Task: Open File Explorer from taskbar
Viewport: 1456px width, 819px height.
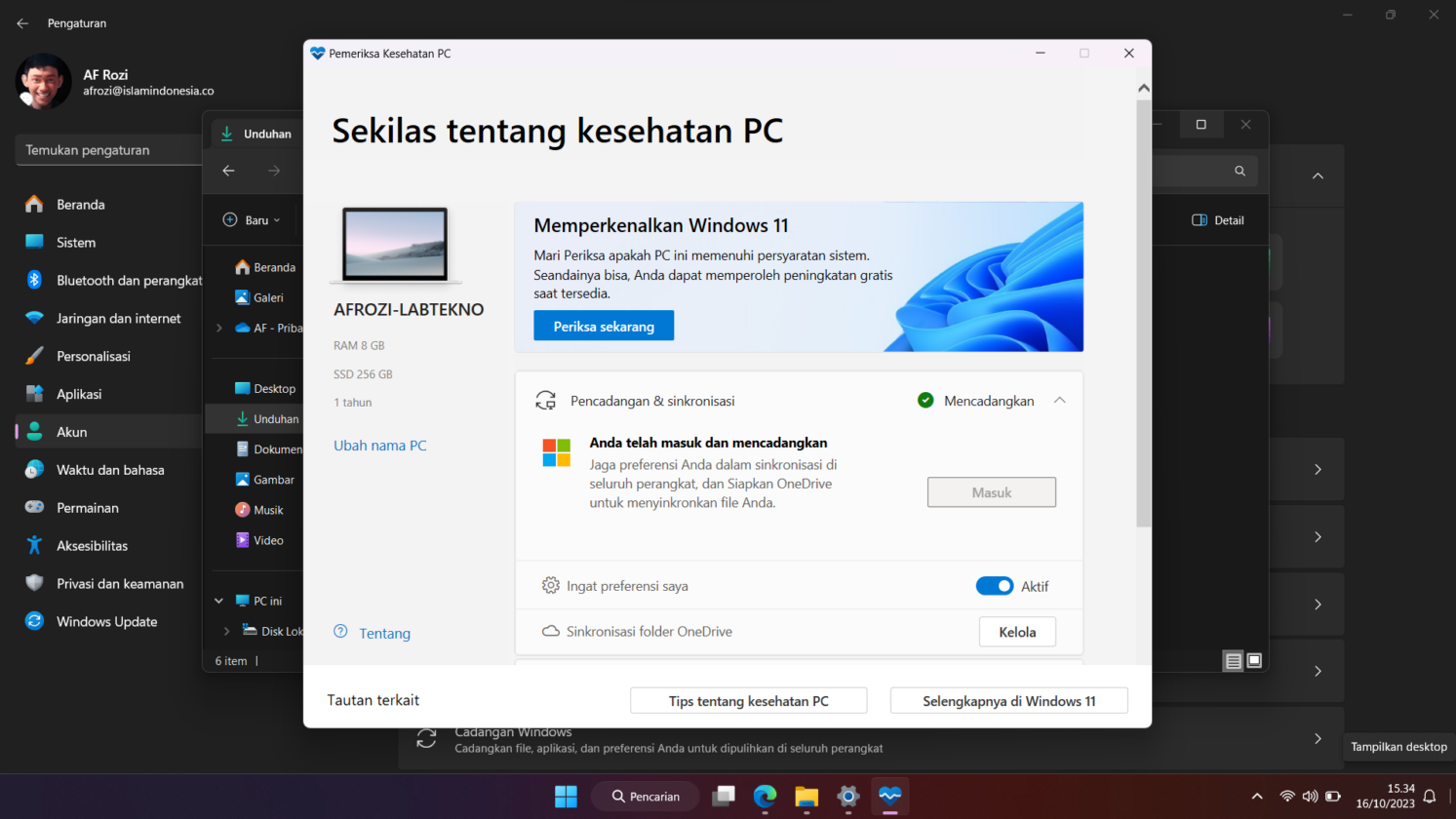Action: pyautogui.click(x=807, y=797)
